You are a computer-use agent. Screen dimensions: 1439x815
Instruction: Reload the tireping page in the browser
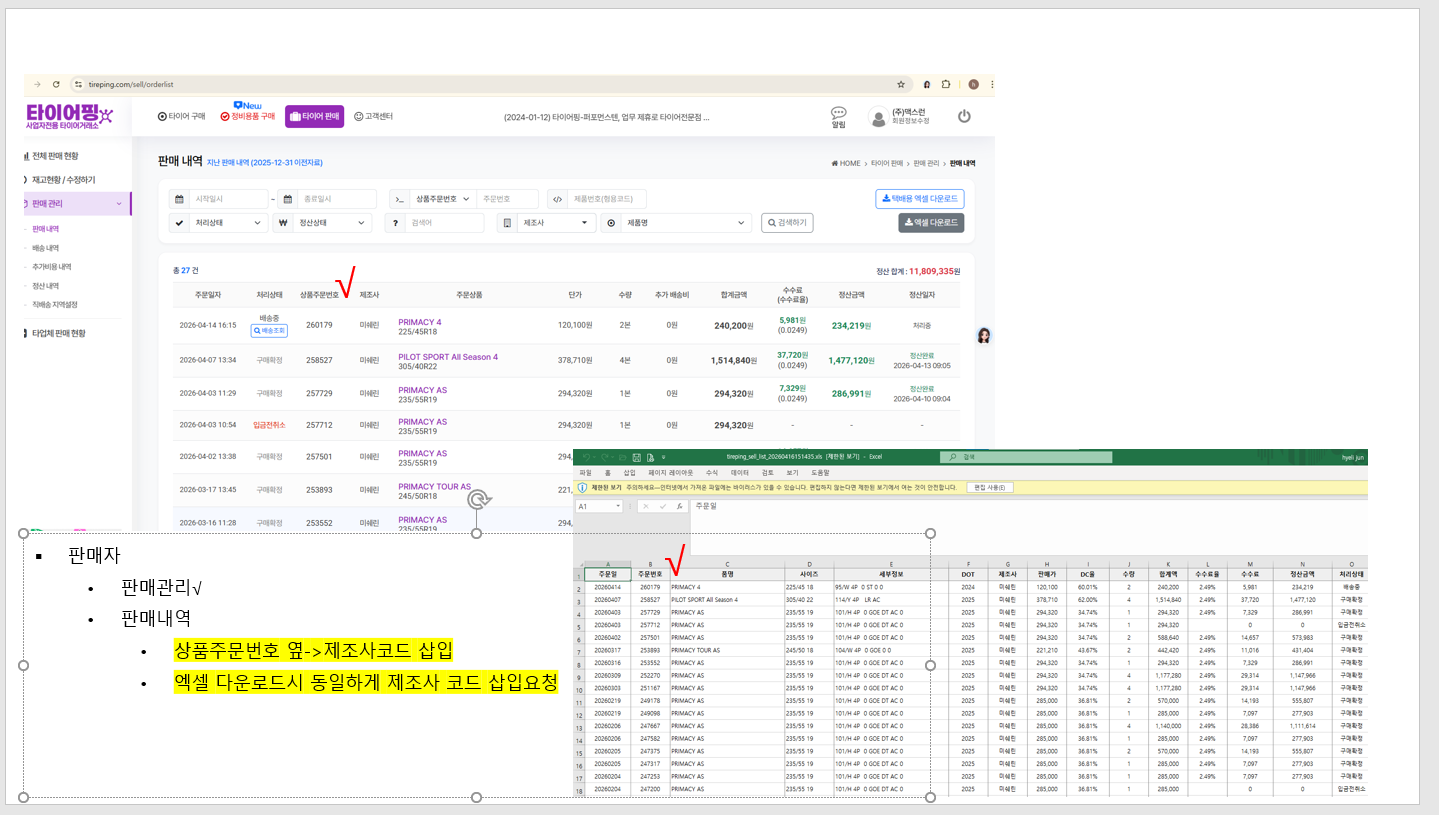(56, 85)
